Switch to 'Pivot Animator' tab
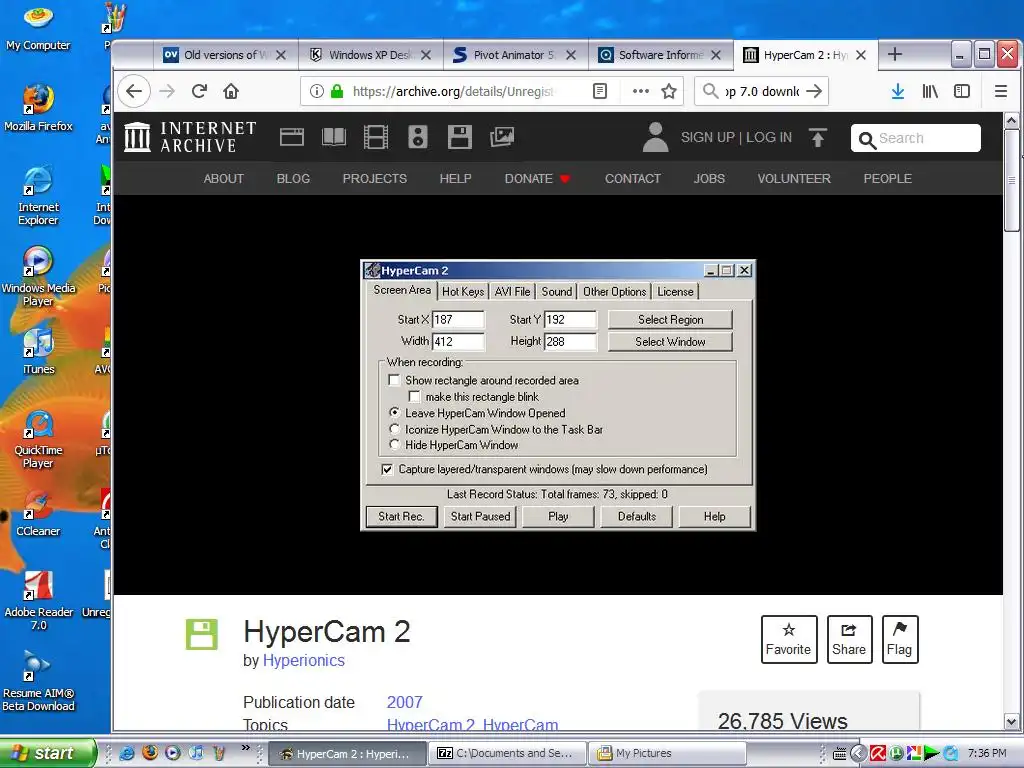1024x768 pixels. coord(516,55)
